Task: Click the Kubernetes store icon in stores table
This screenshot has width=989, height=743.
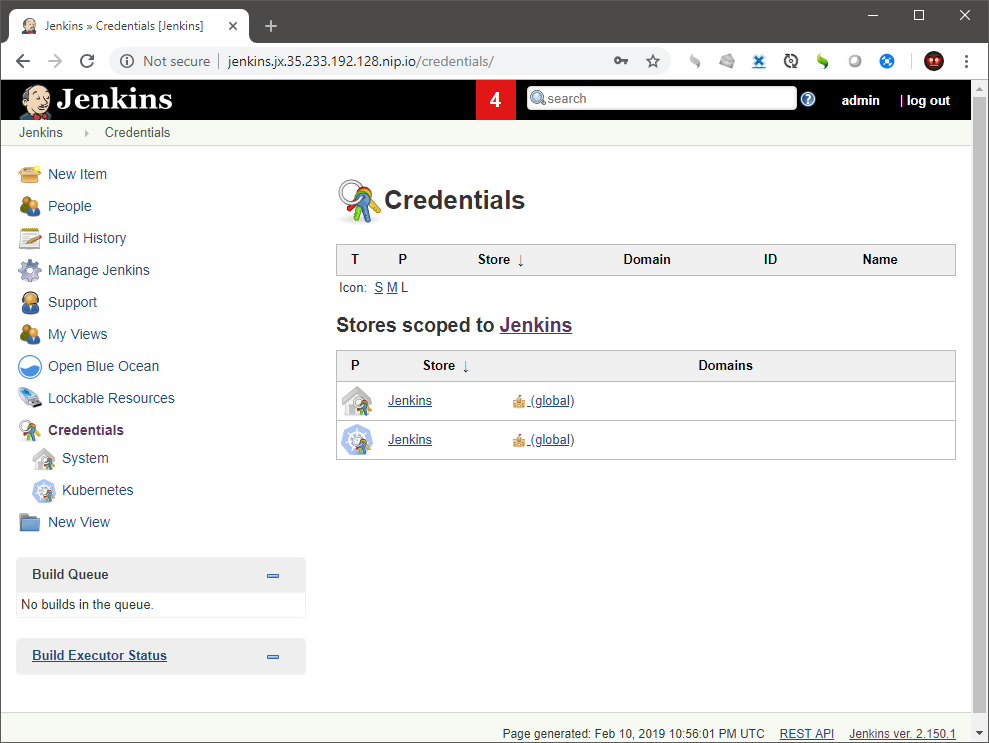Action: (x=357, y=440)
